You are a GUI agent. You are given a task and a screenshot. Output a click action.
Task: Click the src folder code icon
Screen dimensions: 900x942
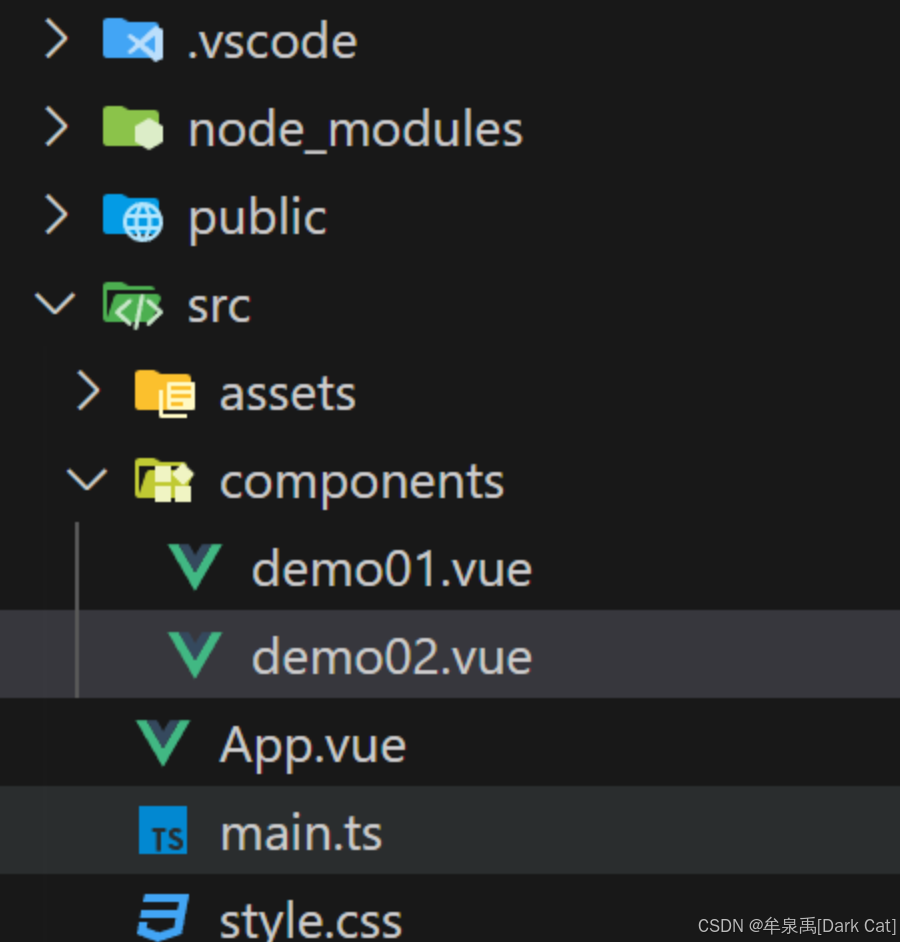point(133,305)
